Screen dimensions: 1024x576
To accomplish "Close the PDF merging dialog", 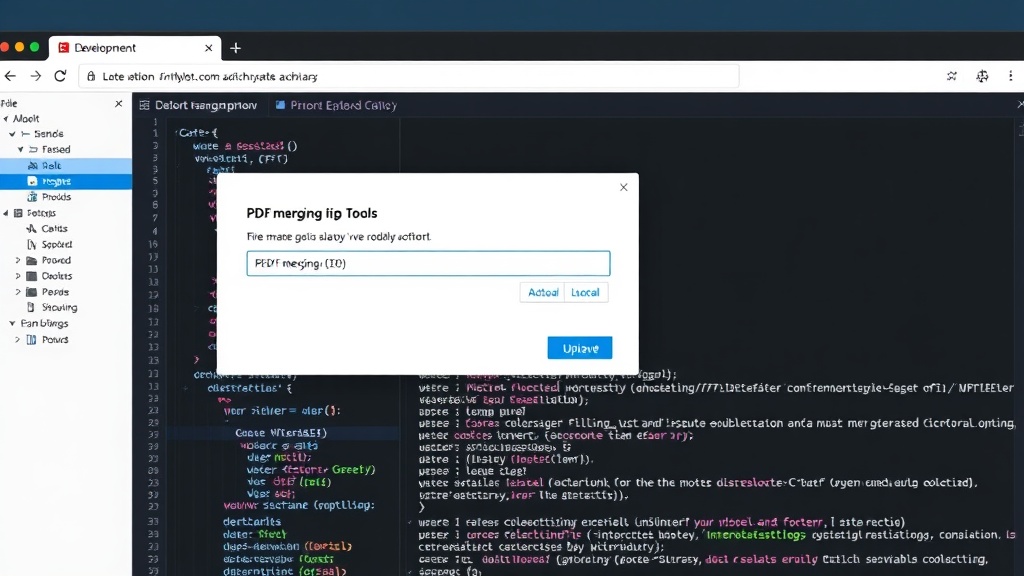I will tap(624, 187).
